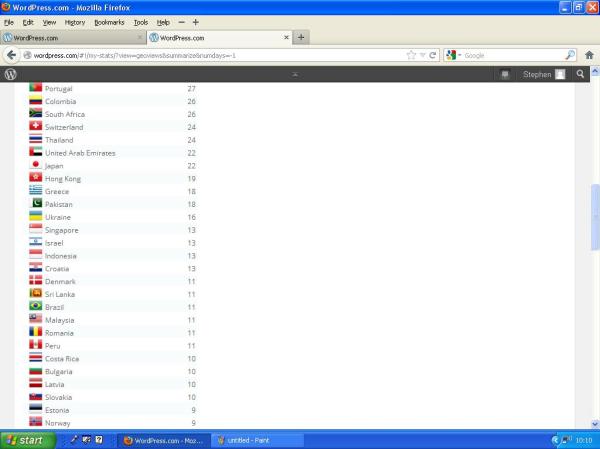600x449 pixels.
Task: Collapse the admin bar center arrow
Action: click(295, 75)
